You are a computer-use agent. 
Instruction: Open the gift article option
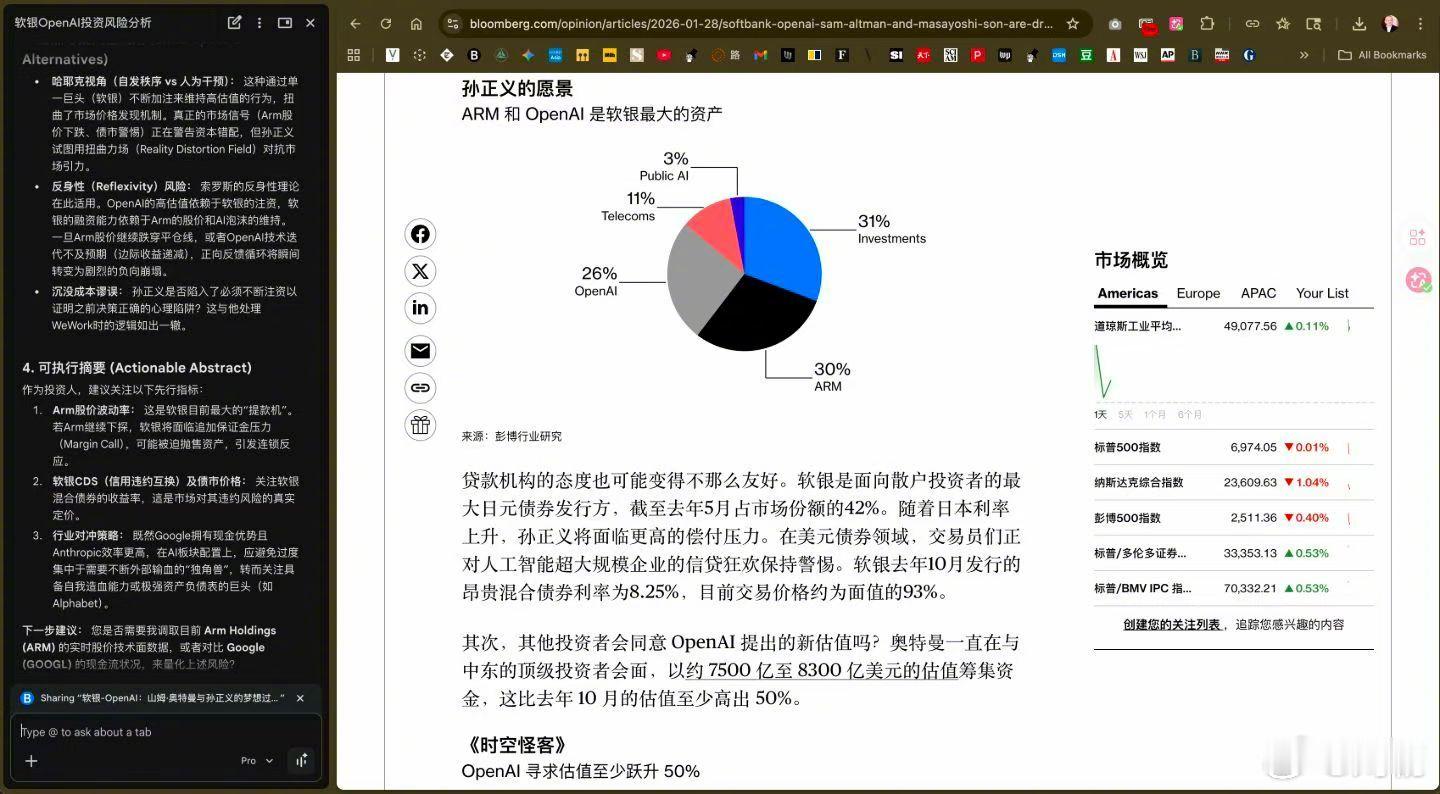pyautogui.click(x=420, y=425)
